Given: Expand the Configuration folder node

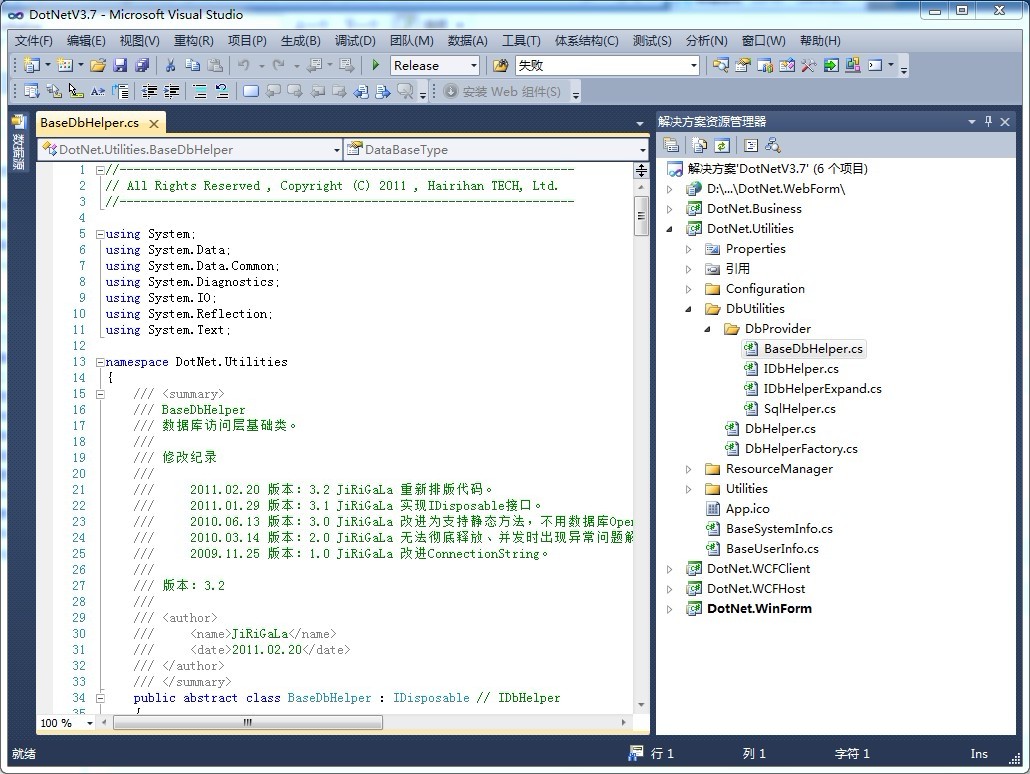Looking at the screenshot, I should pyautogui.click(x=688, y=289).
